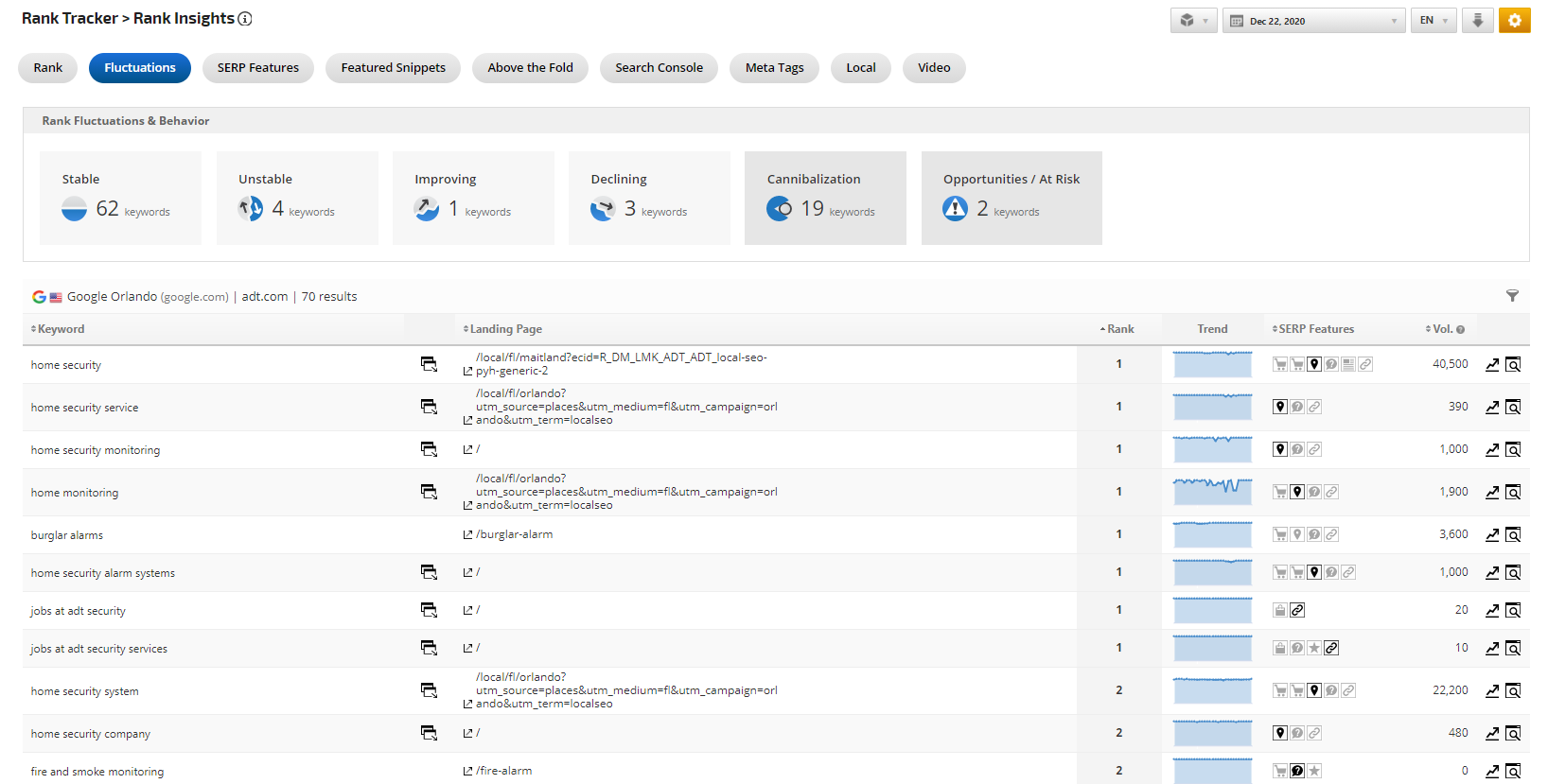Open the table filter funnel
This screenshot has height=784, width=1548.
coord(1512,296)
